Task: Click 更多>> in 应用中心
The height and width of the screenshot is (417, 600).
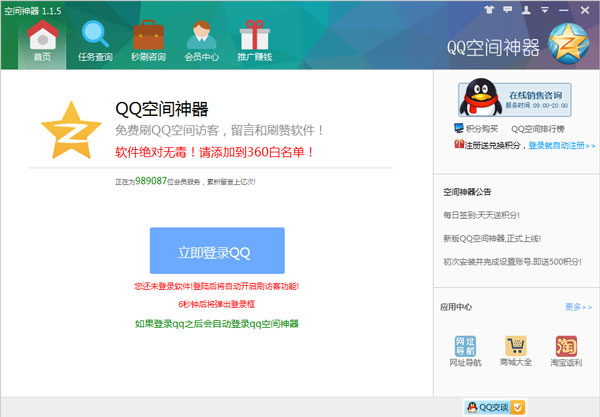Action: tap(579, 307)
